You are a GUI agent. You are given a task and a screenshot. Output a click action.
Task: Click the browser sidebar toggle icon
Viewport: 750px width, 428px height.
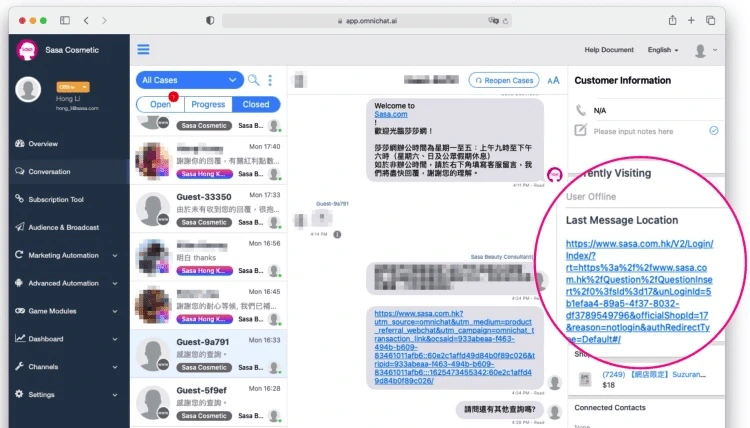[65, 20]
